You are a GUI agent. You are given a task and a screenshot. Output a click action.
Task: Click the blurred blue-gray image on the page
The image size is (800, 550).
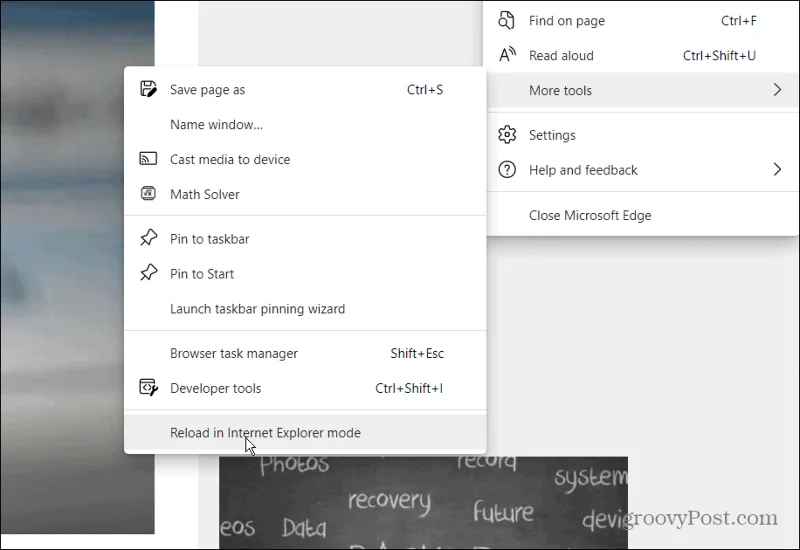[x=77, y=267]
